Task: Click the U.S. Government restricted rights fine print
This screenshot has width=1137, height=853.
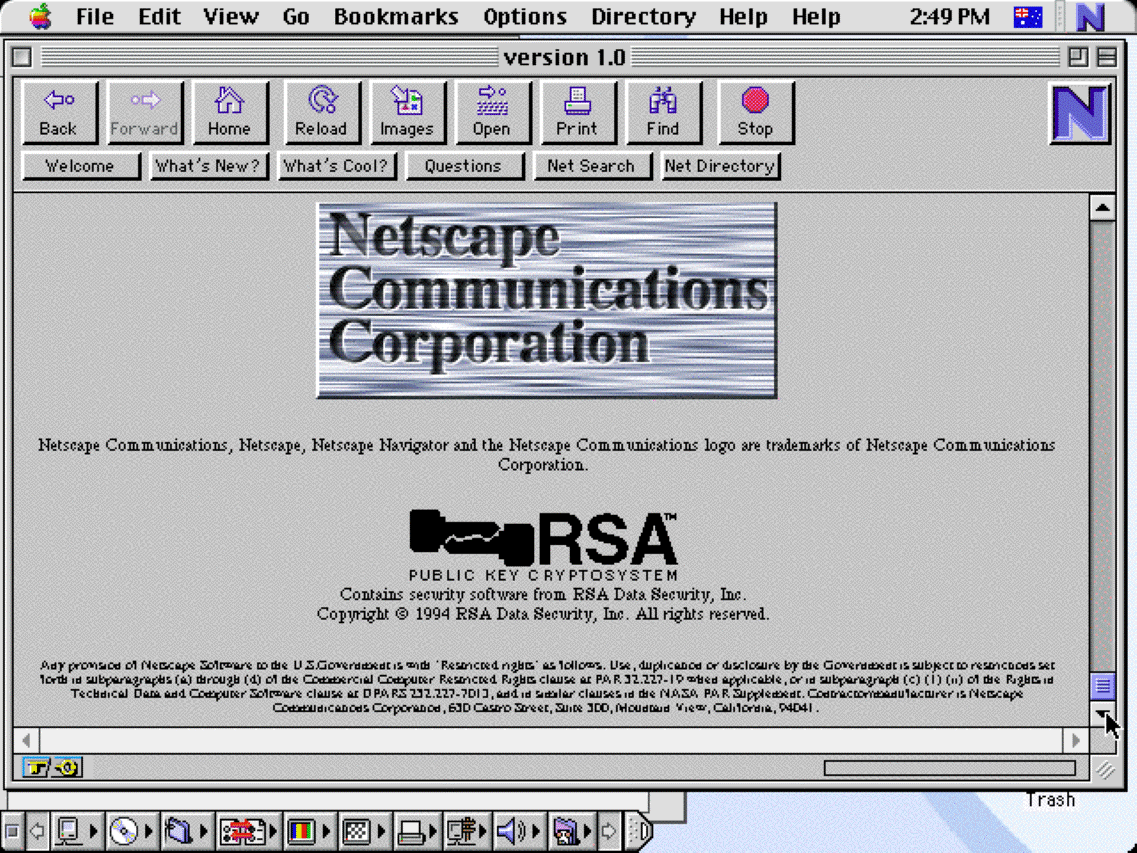Action: tap(547, 686)
